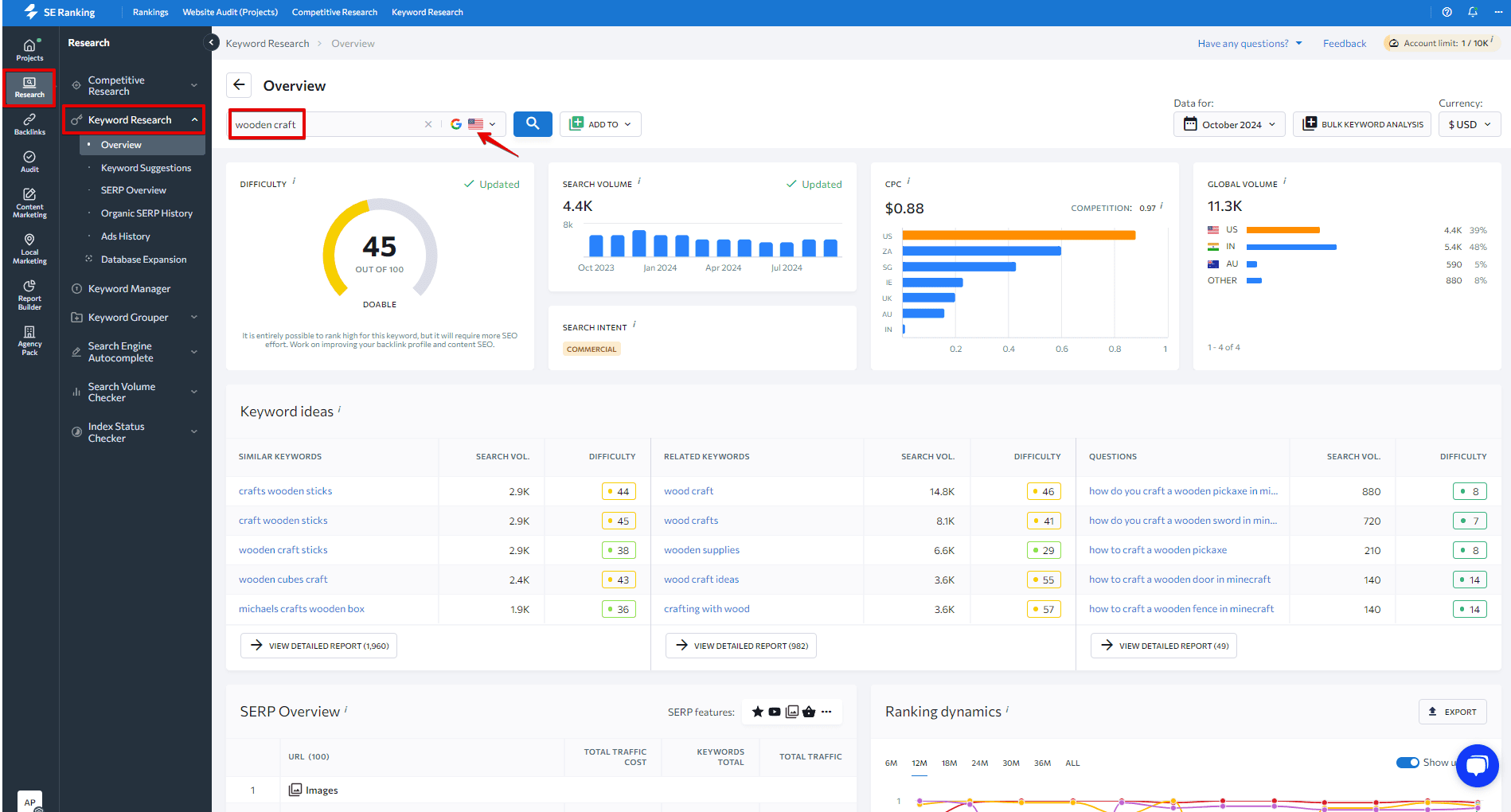This screenshot has width=1511, height=812.
Task: Open Keyword Manager in sidebar
Action: click(x=129, y=289)
